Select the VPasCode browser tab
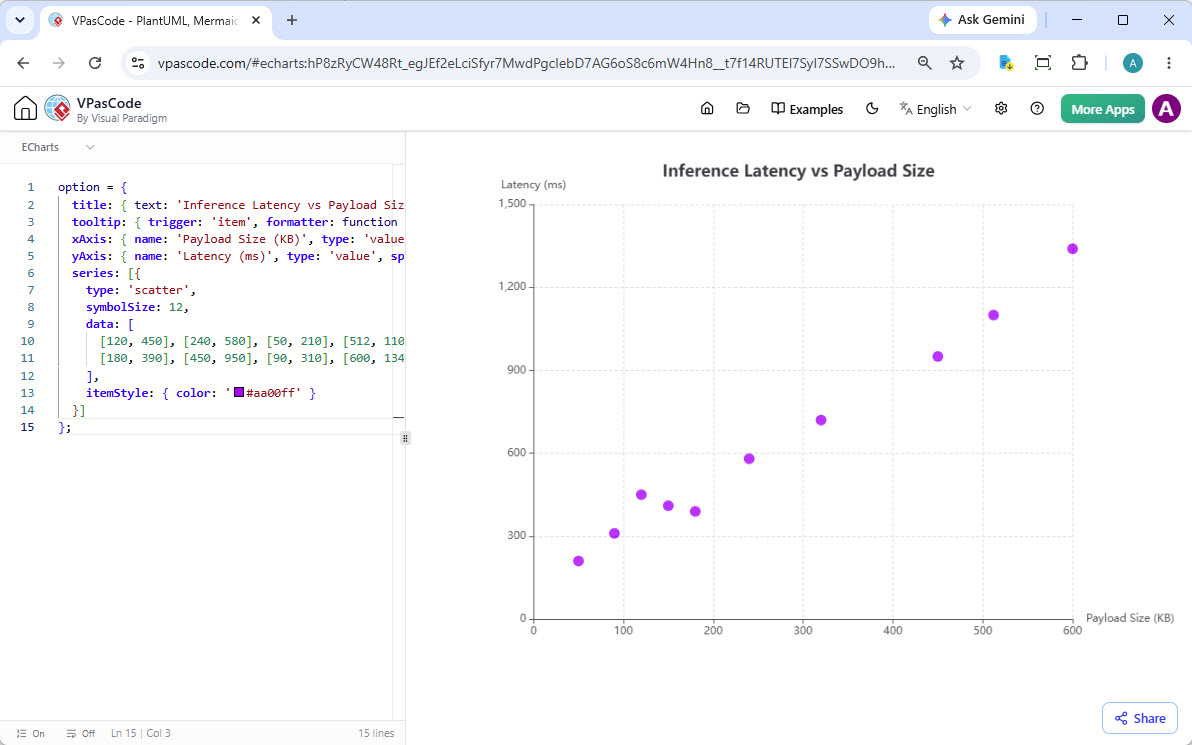This screenshot has height=745, width=1192. 156,21
